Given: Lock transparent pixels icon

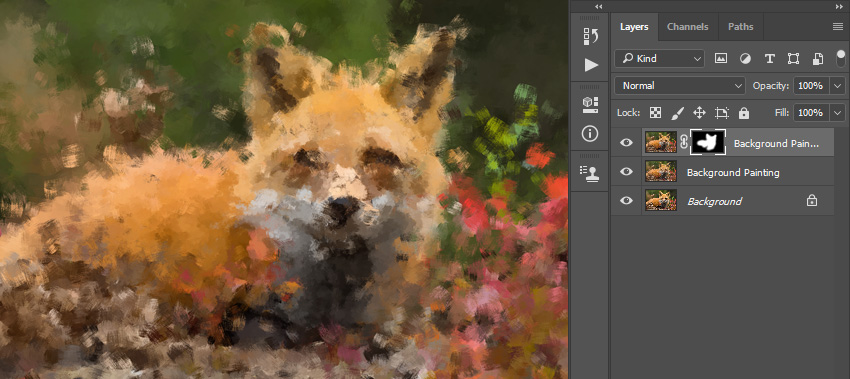Looking at the screenshot, I should [x=655, y=113].
